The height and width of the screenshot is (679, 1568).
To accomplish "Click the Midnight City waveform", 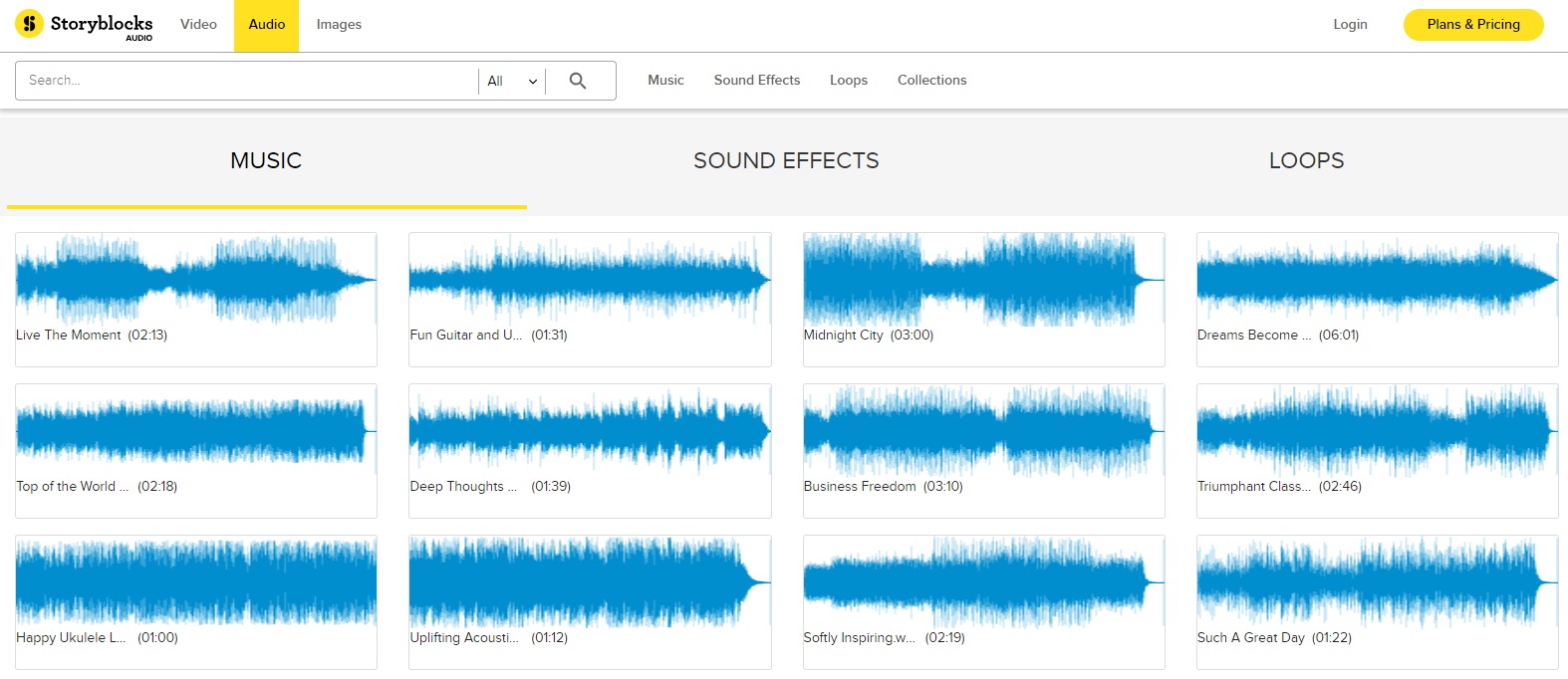I will click(x=983, y=279).
